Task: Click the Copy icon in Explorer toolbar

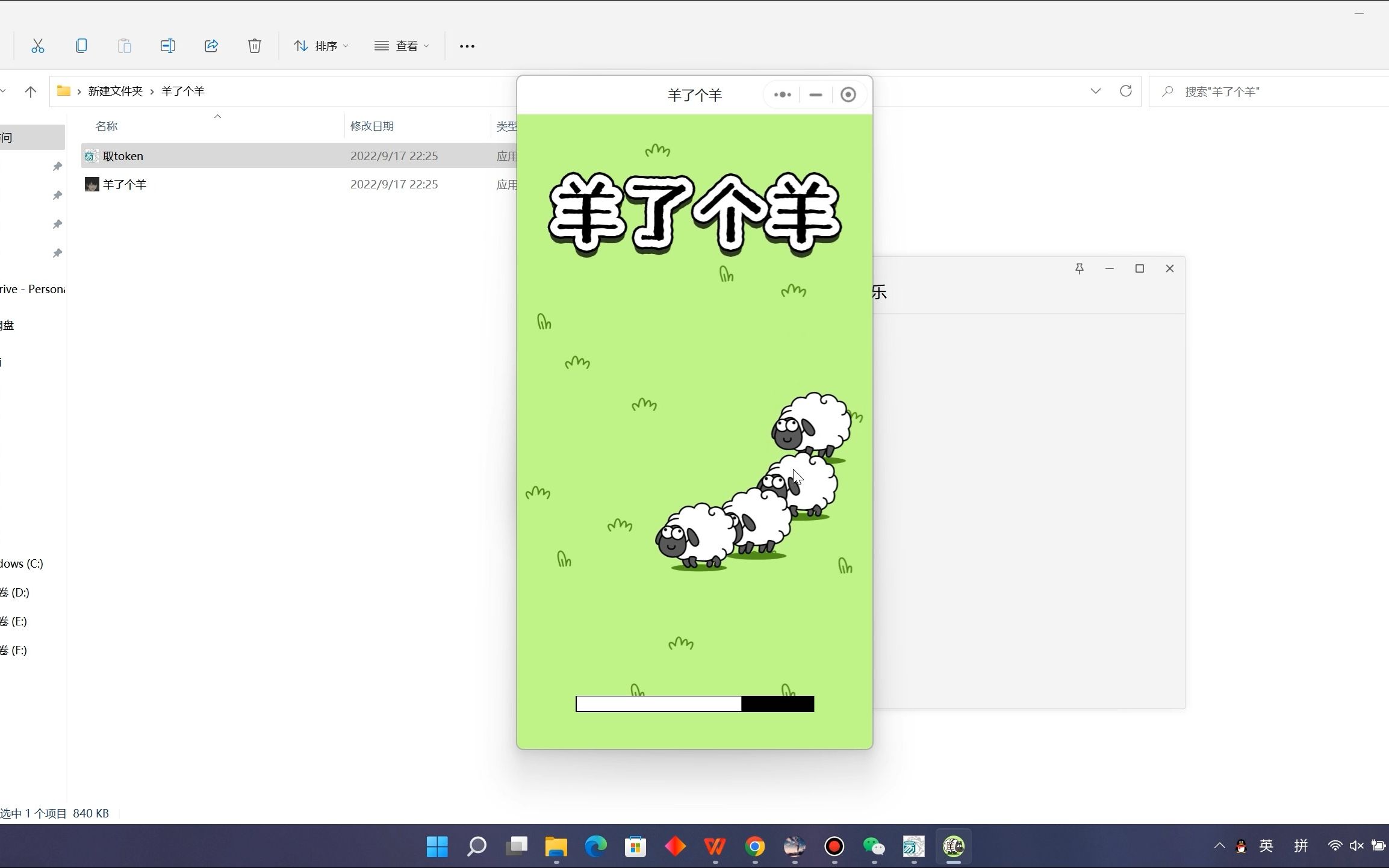Action: pos(81,46)
